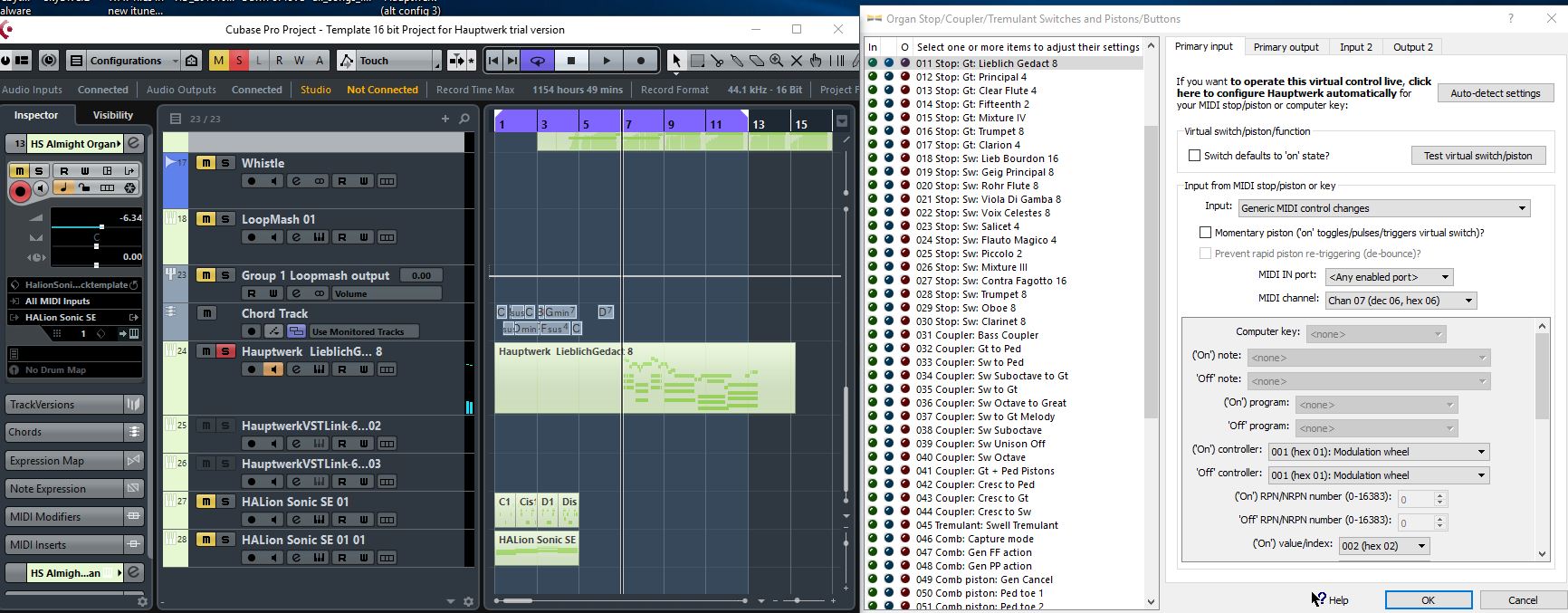Select the Split scissors tool
The image size is (1568, 613).
coord(717,61)
